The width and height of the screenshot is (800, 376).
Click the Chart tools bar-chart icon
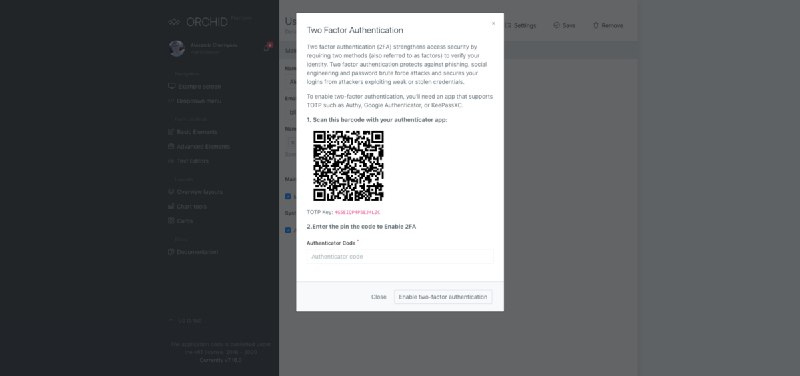tap(171, 207)
